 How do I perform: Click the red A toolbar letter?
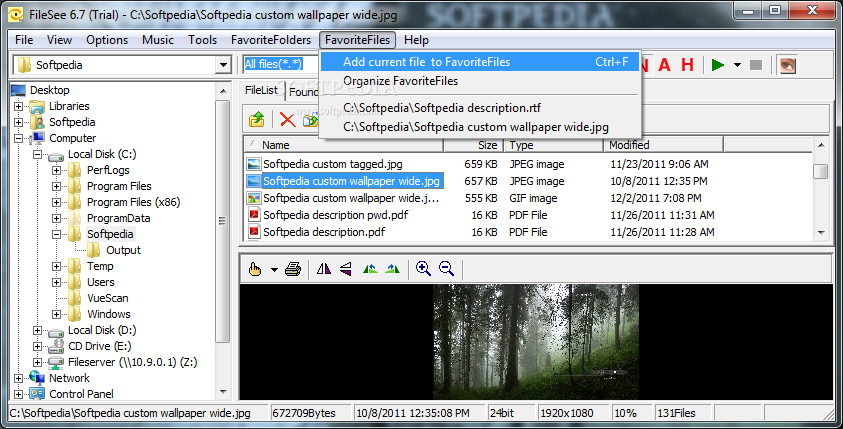[x=665, y=65]
